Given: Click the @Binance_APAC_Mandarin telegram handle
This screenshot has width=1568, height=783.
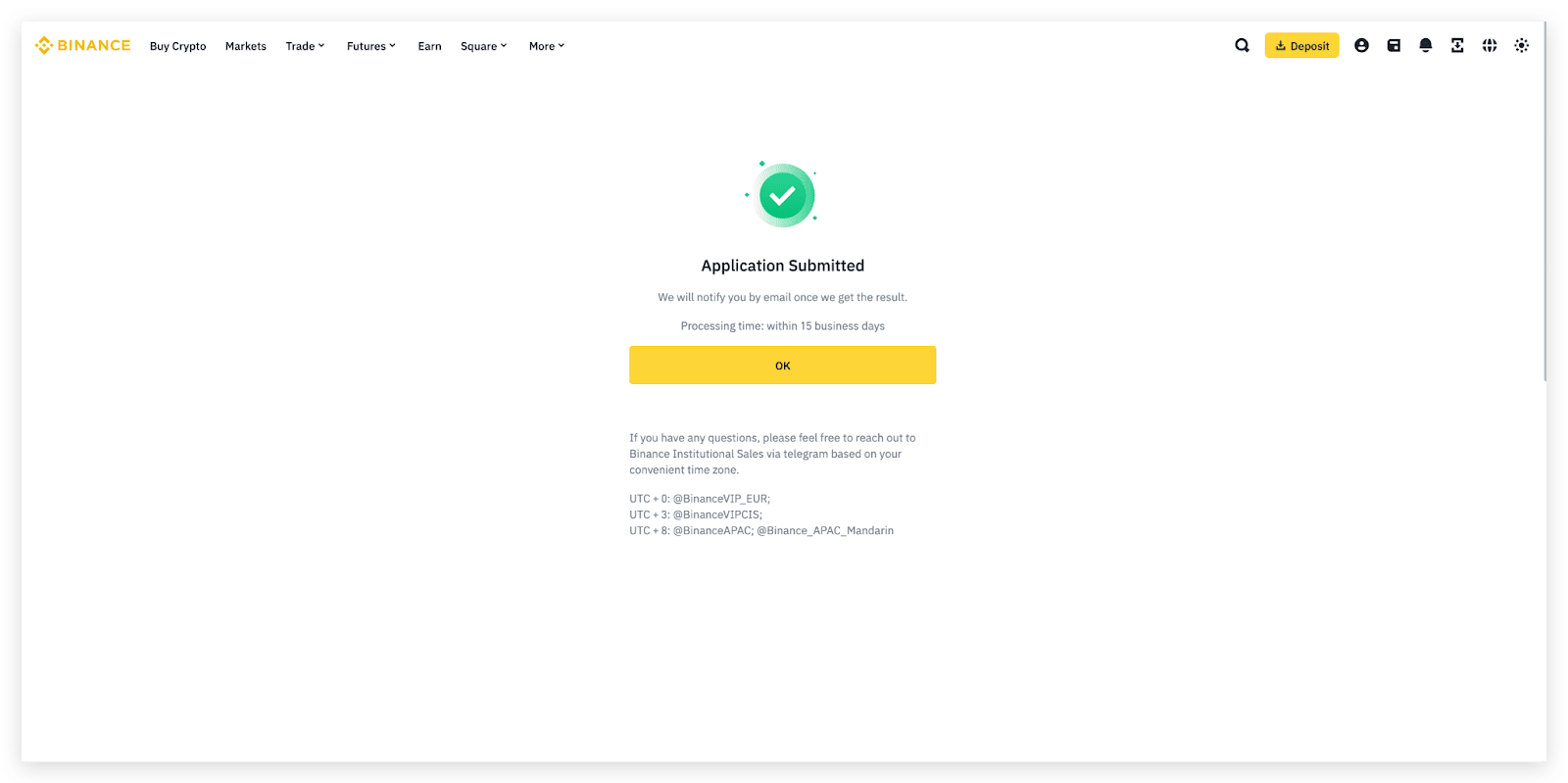Looking at the screenshot, I should pos(825,530).
